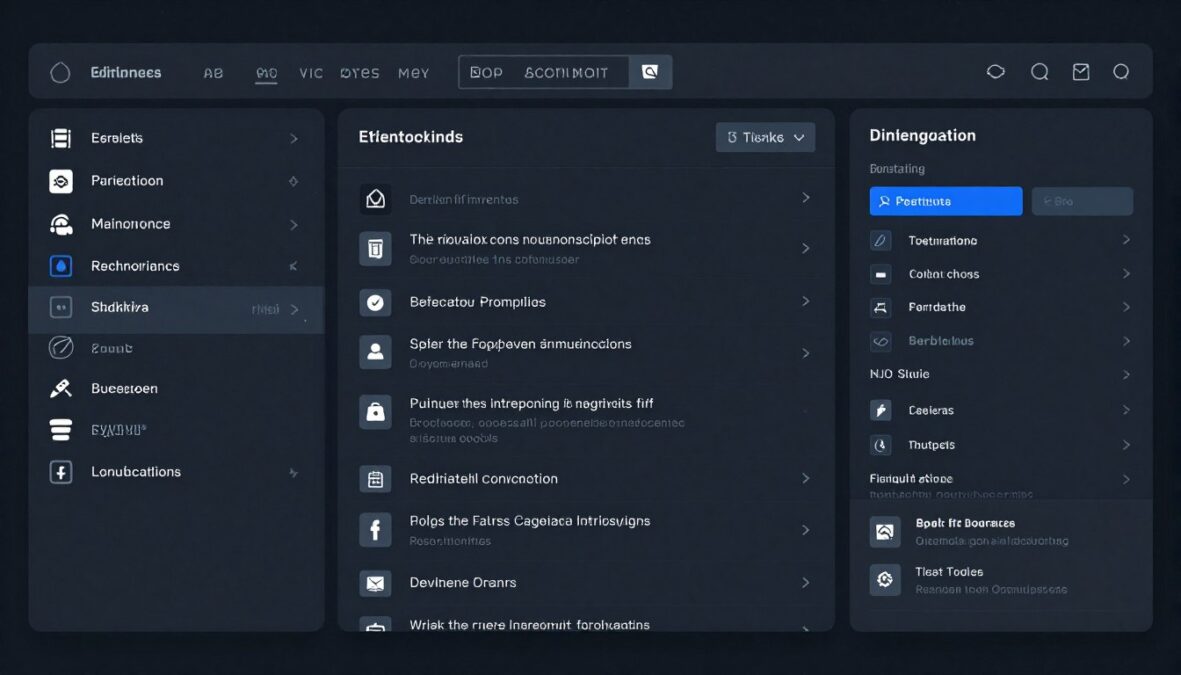The height and width of the screenshot is (675, 1181).
Task: Click the calendar icon beside Redhiatehll convonotion
Action: [x=375, y=479]
